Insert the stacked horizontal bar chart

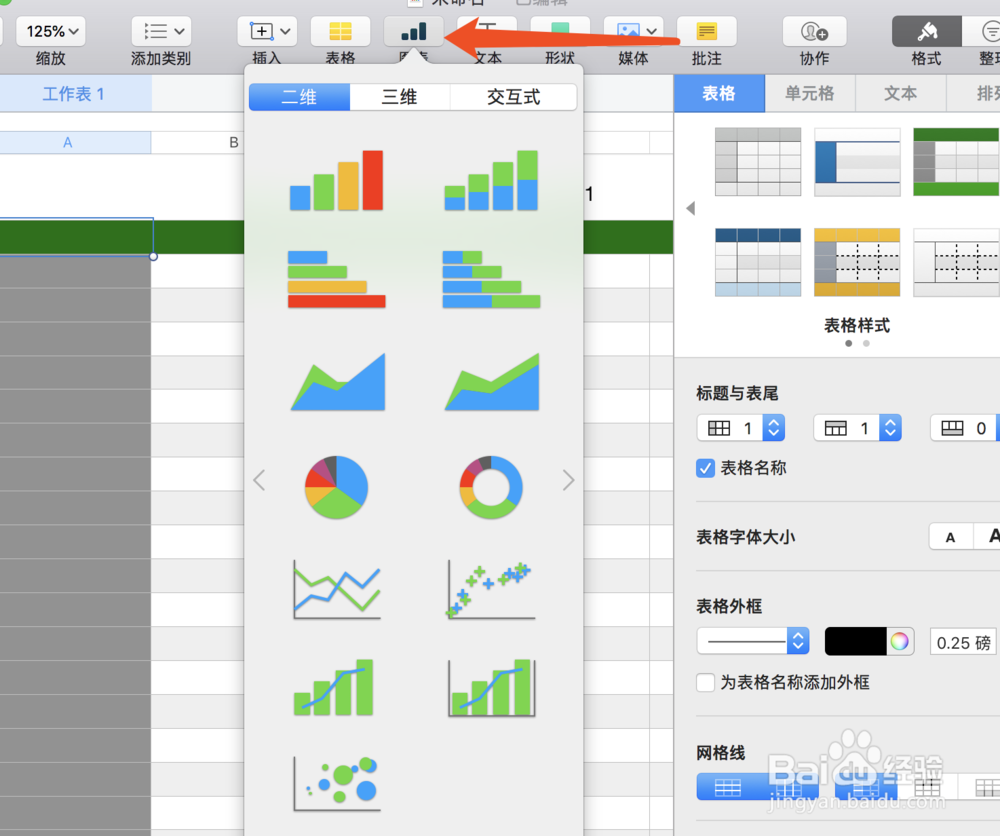[x=491, y=279]
